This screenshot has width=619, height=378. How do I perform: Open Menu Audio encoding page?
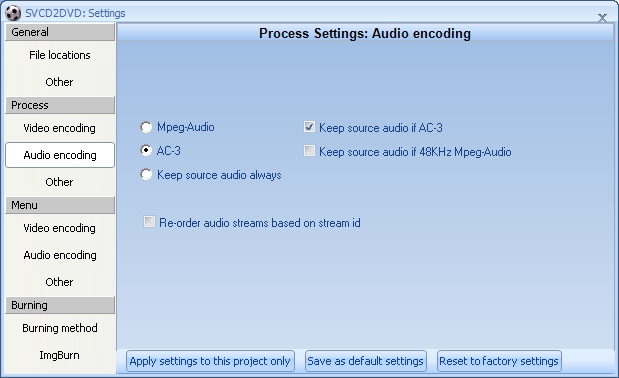click(x=60, y=255)
